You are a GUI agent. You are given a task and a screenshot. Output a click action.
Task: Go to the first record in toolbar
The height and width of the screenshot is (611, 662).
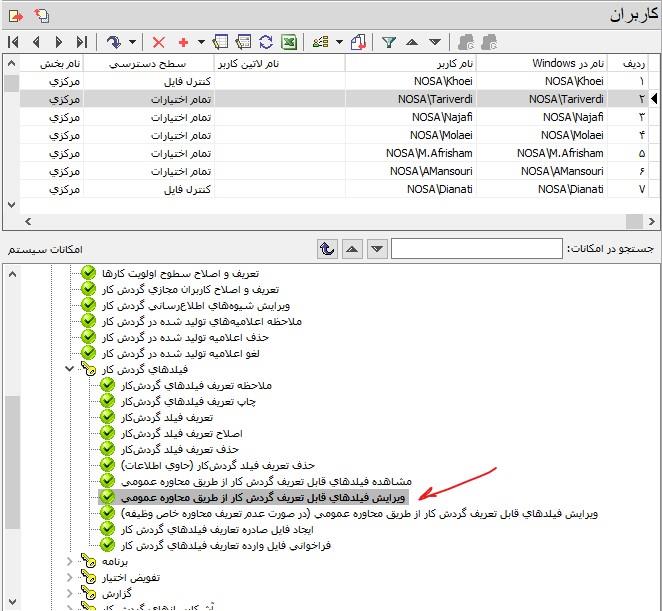13,42
